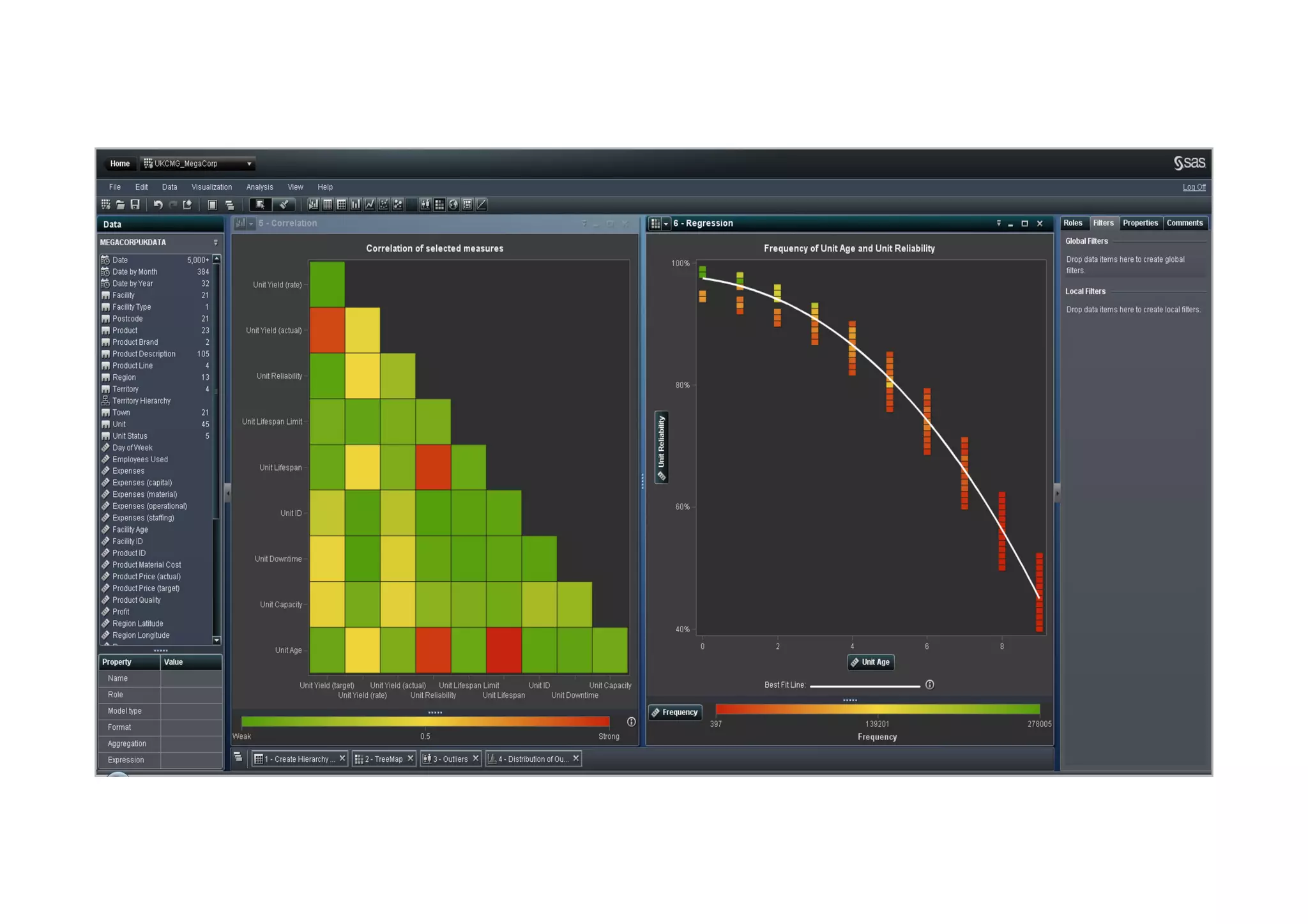Open folder icon in toolbar
The height and width of the screenshot is (924, 1308).
pos(120,204)
